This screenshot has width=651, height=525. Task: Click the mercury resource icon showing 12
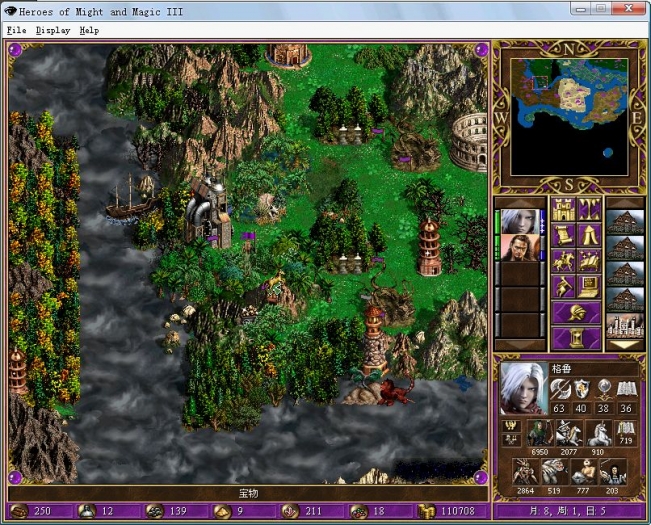click(x=87, y=511)
